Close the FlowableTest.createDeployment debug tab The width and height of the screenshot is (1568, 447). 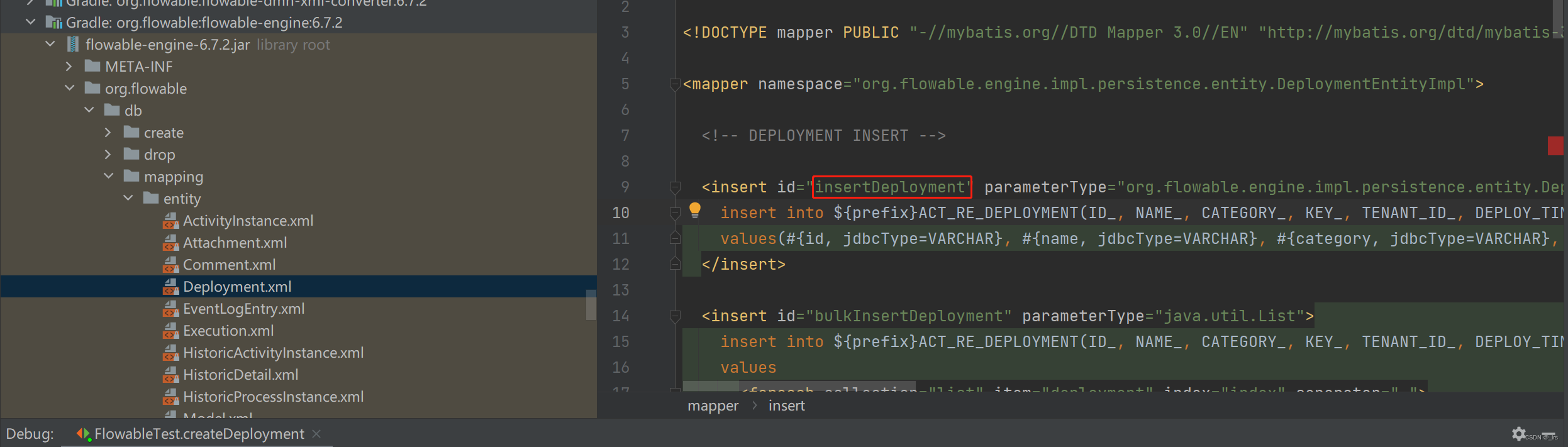316,434
